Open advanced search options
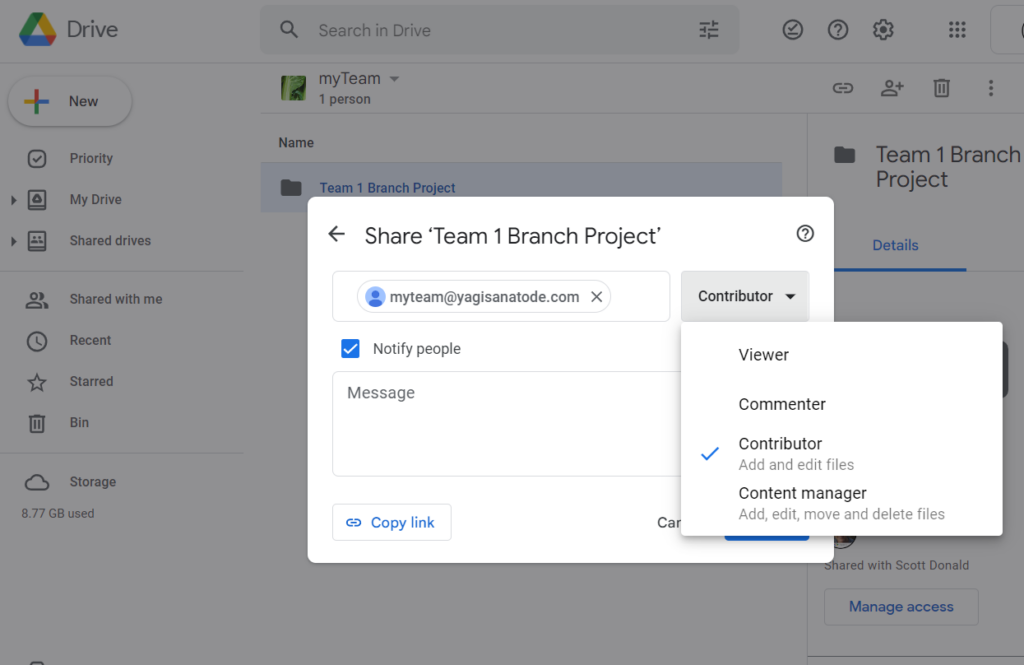Screen dimensions: 1024x665 709,30
